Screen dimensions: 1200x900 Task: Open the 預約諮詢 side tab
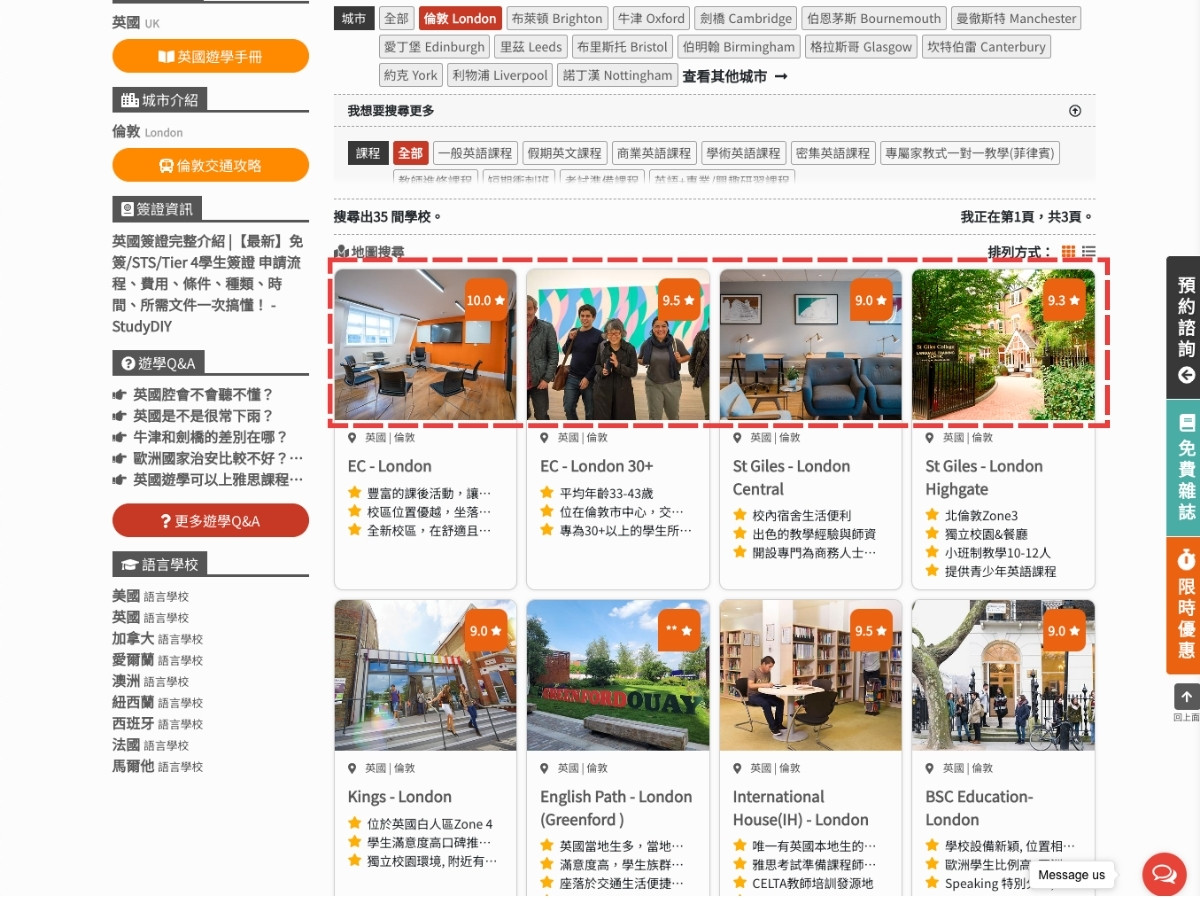[1185, 328]
